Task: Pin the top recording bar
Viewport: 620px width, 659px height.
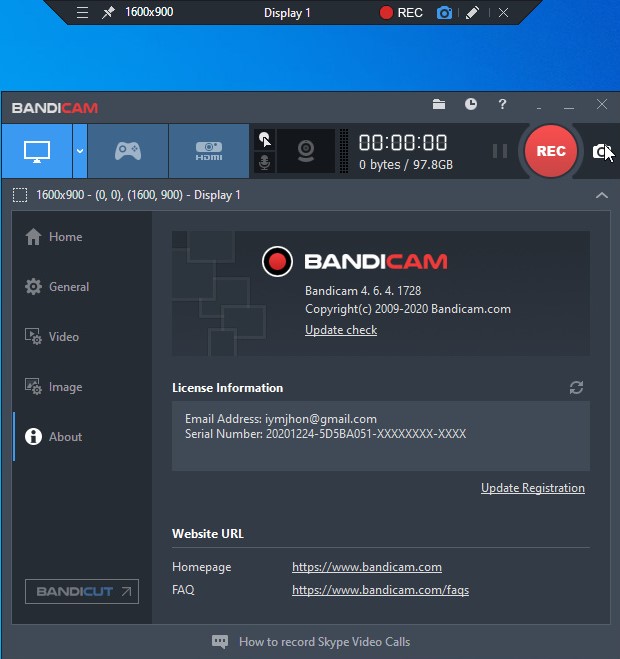Action: pos(108,13)
